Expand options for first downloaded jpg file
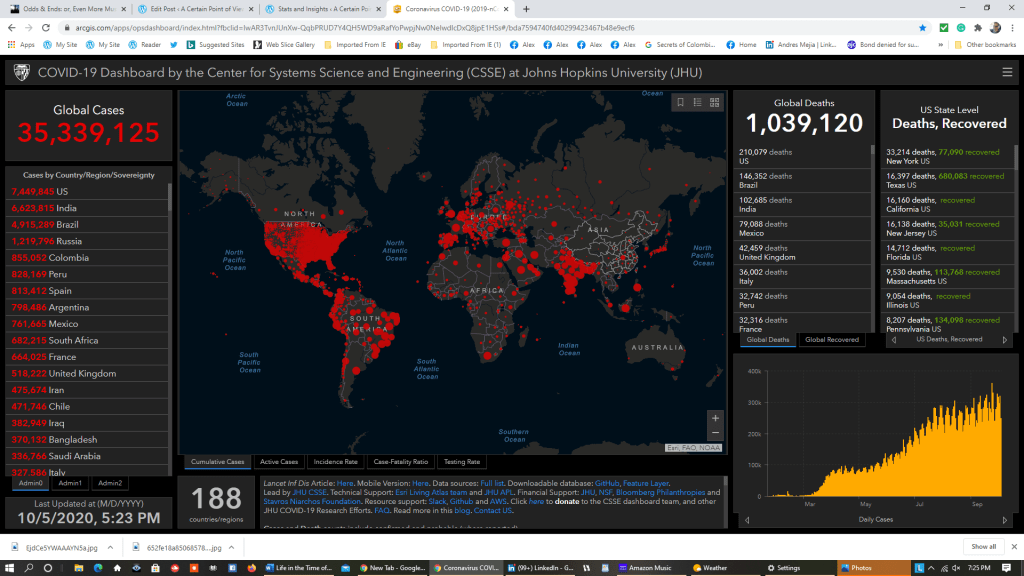 (111, 547)
